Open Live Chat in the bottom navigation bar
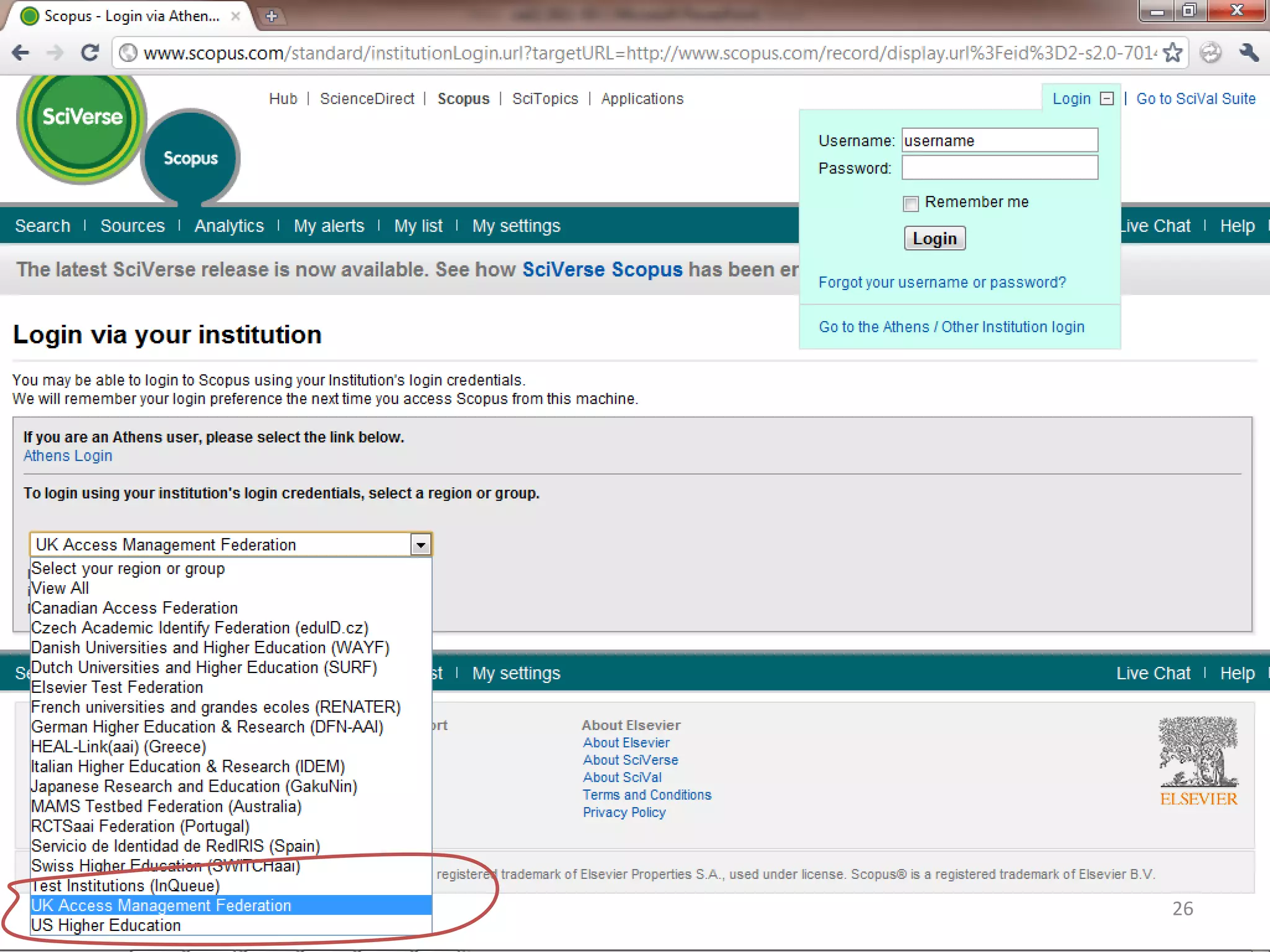1270x952 pixels. pos(1153,673)
